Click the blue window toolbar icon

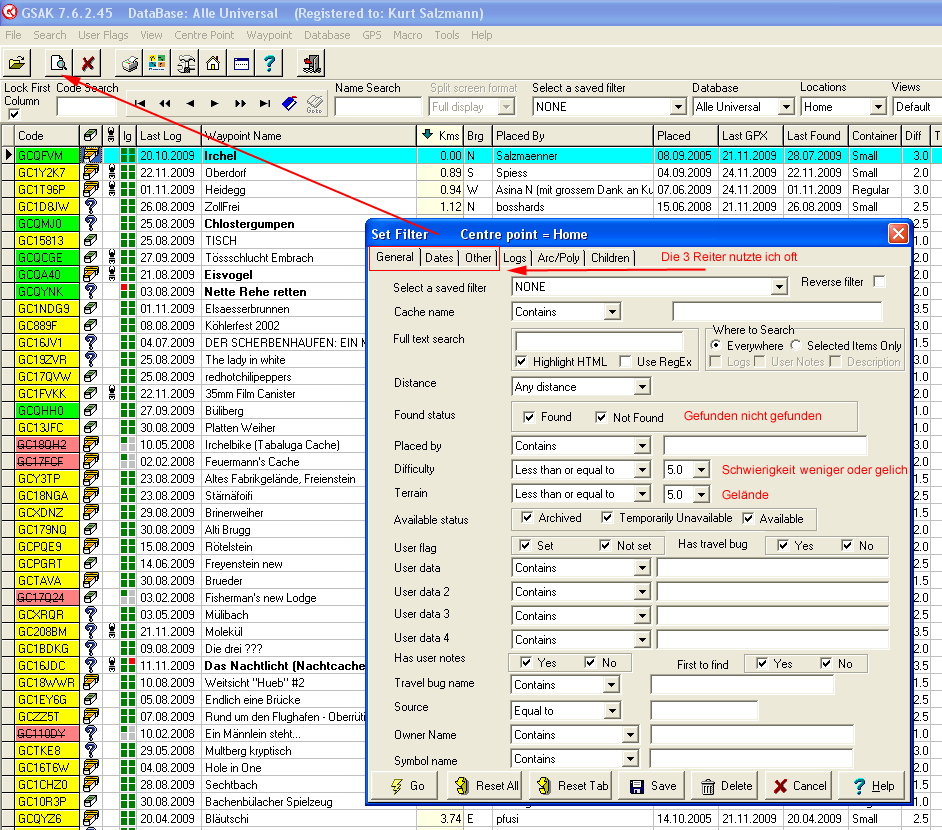241,62
